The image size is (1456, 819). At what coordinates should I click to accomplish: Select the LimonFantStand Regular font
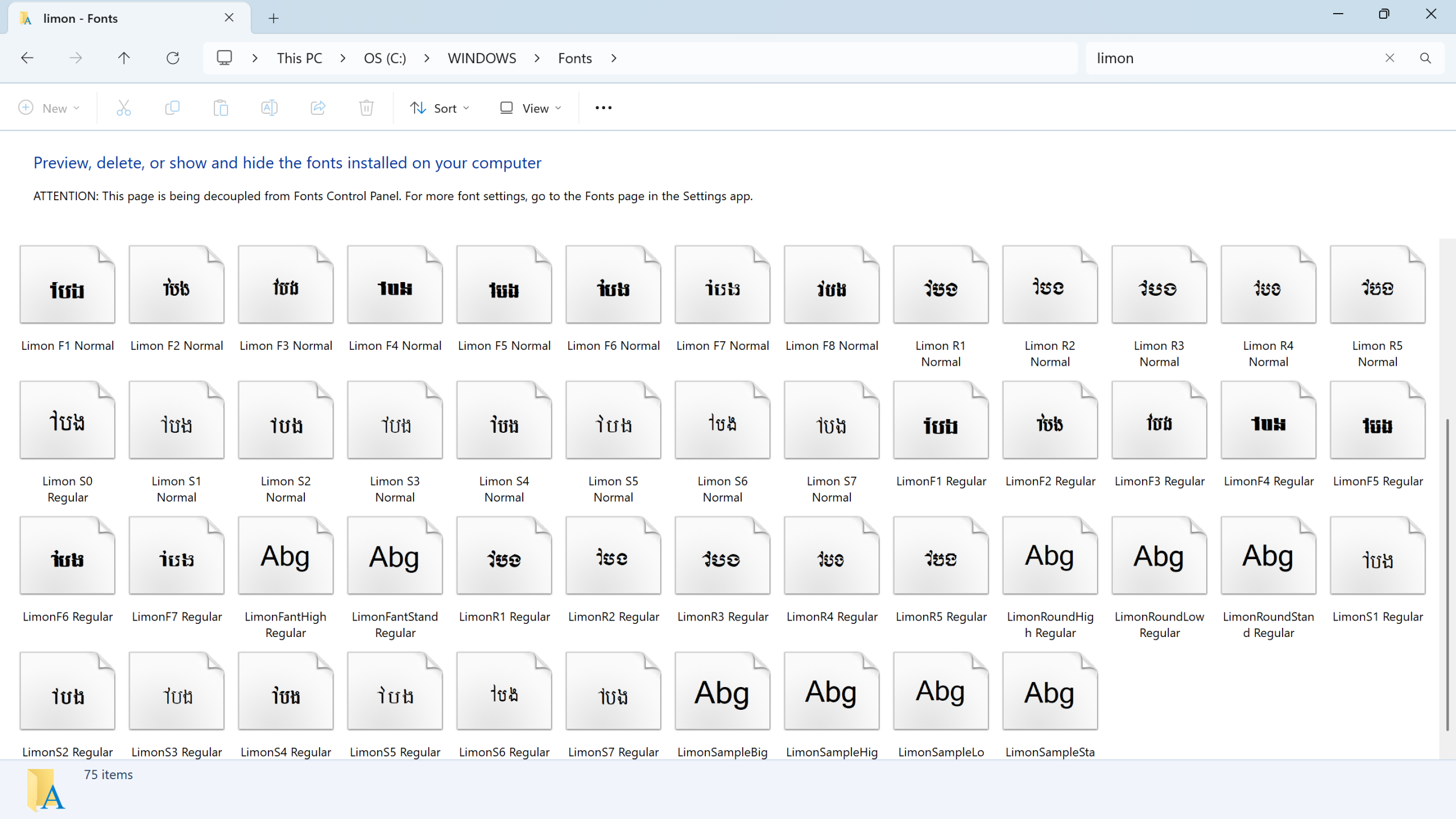tap(395, 578)
